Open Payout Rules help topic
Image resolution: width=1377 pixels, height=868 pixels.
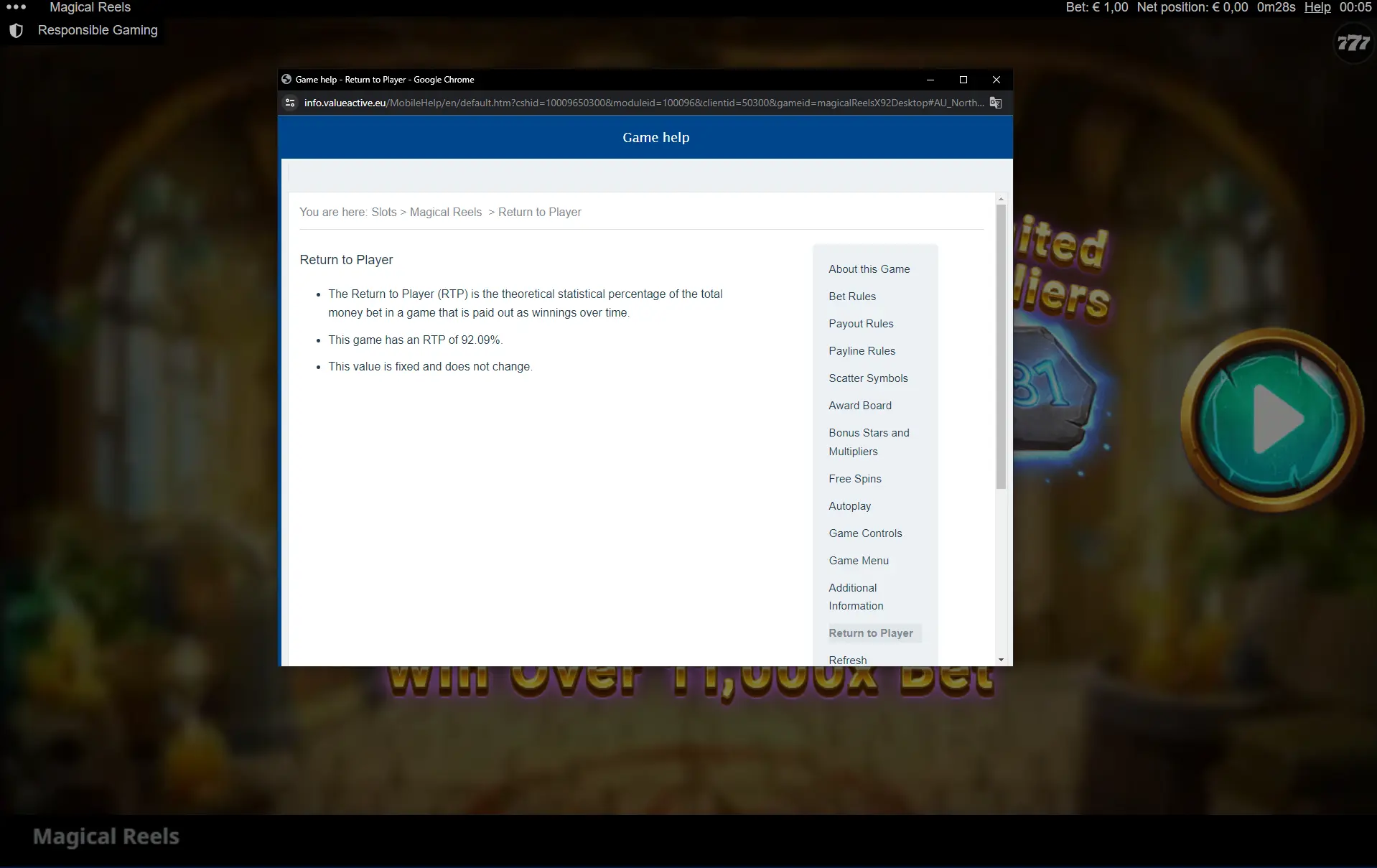(x=861, y=324)
